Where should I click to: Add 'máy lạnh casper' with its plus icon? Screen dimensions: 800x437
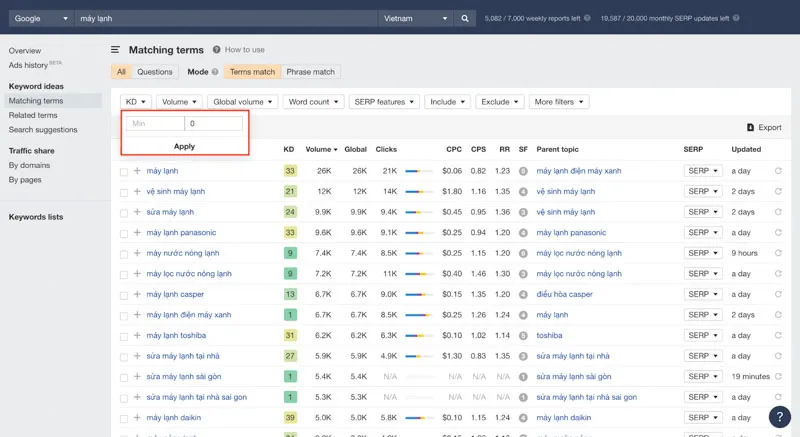pyautogui.click(x=137, y=294)
